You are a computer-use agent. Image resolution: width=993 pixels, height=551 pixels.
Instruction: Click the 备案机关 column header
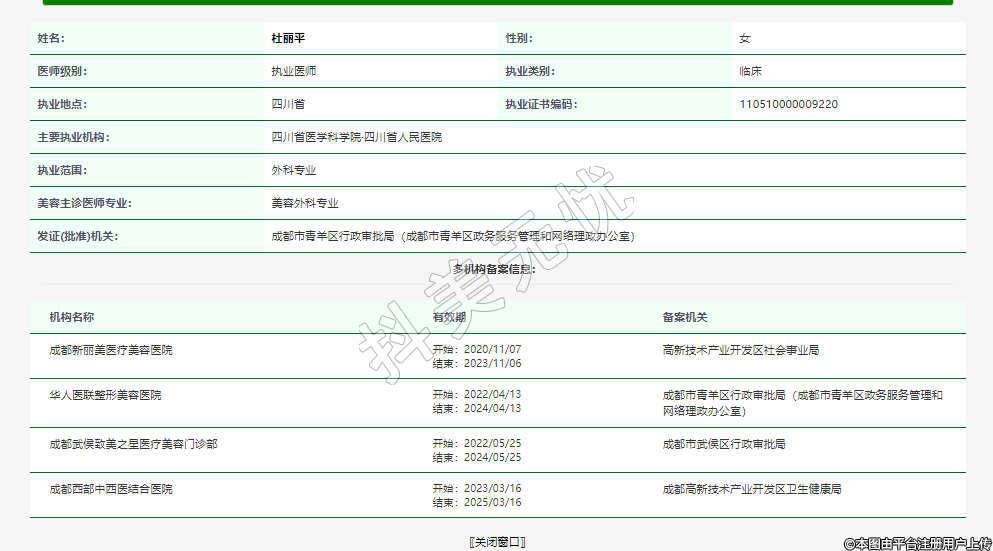point(684,317)
